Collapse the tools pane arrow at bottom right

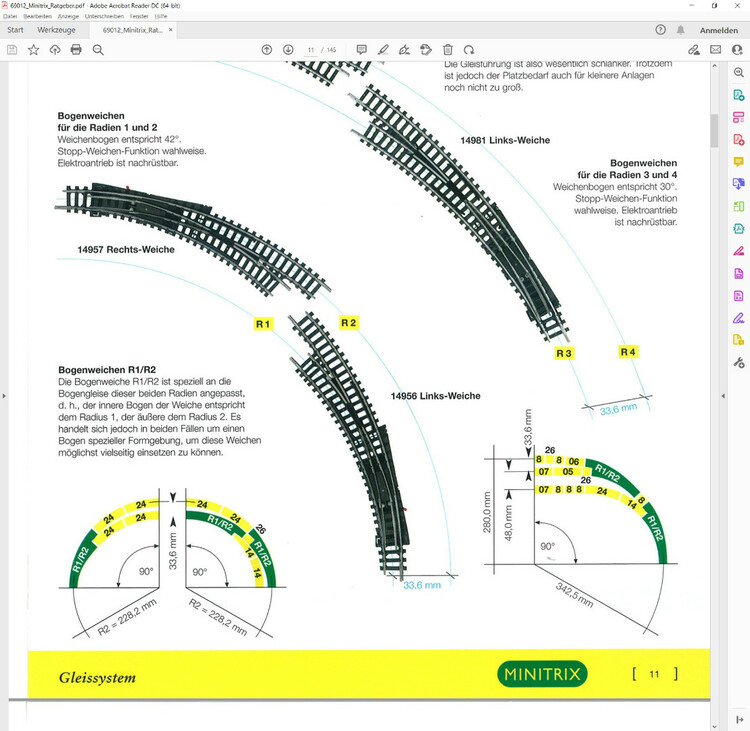(x=739, y=719)
